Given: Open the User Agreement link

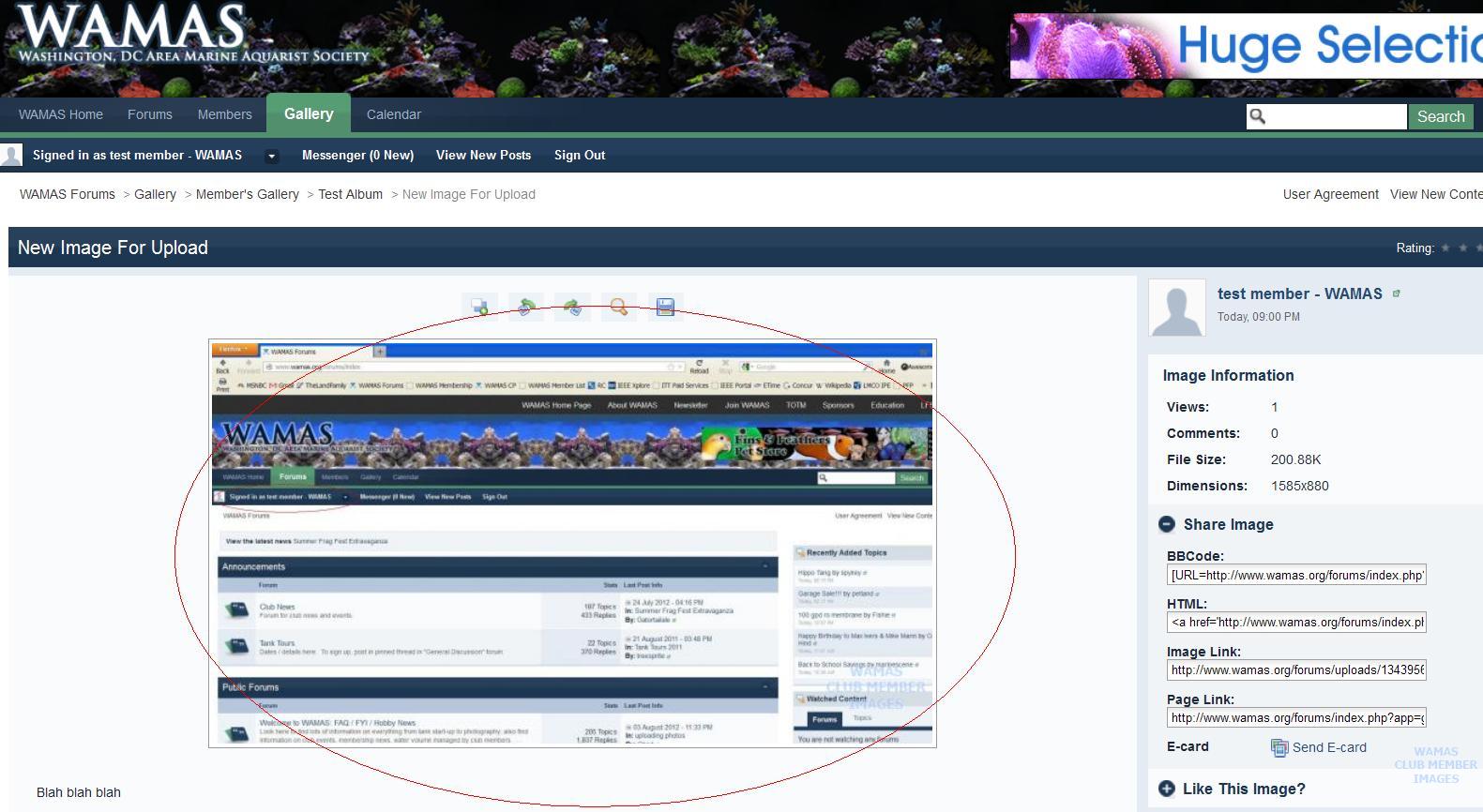Looking at the screenshot, I should pos(1331,194).
